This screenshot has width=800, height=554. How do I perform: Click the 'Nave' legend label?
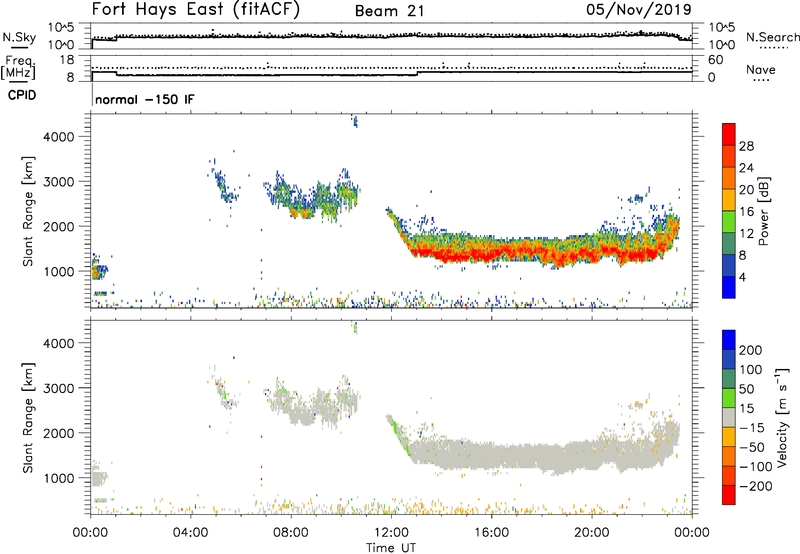click(760, 70)
